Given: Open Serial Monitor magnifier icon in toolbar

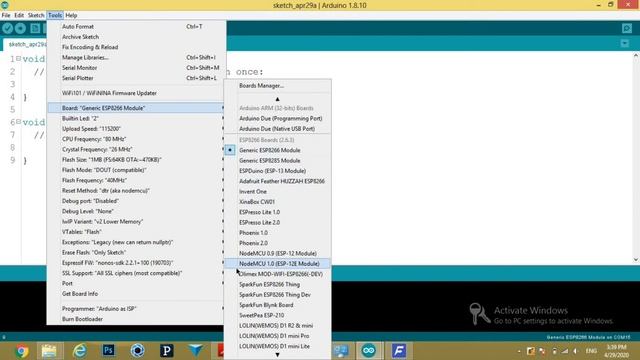Looking at the screenshot, I should click(x=627, y=28).
